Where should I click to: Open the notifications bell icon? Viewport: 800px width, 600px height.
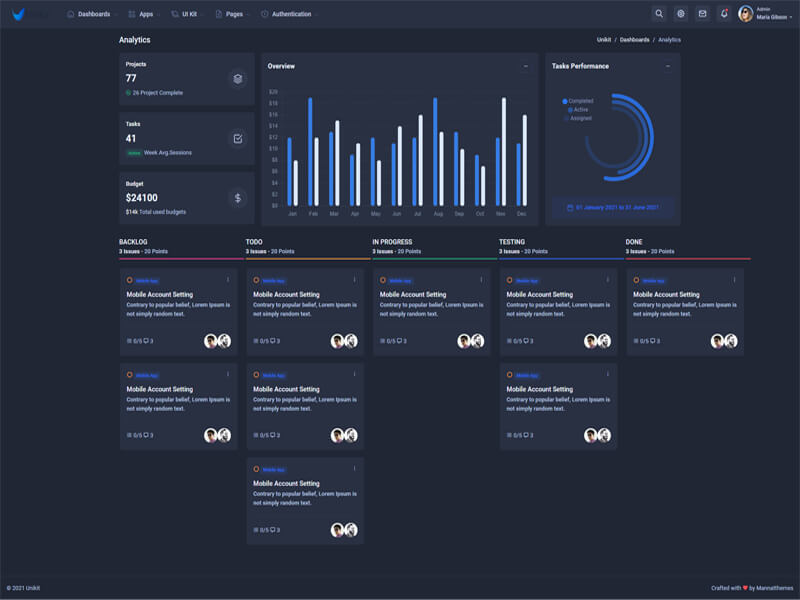tap(724, 14)
